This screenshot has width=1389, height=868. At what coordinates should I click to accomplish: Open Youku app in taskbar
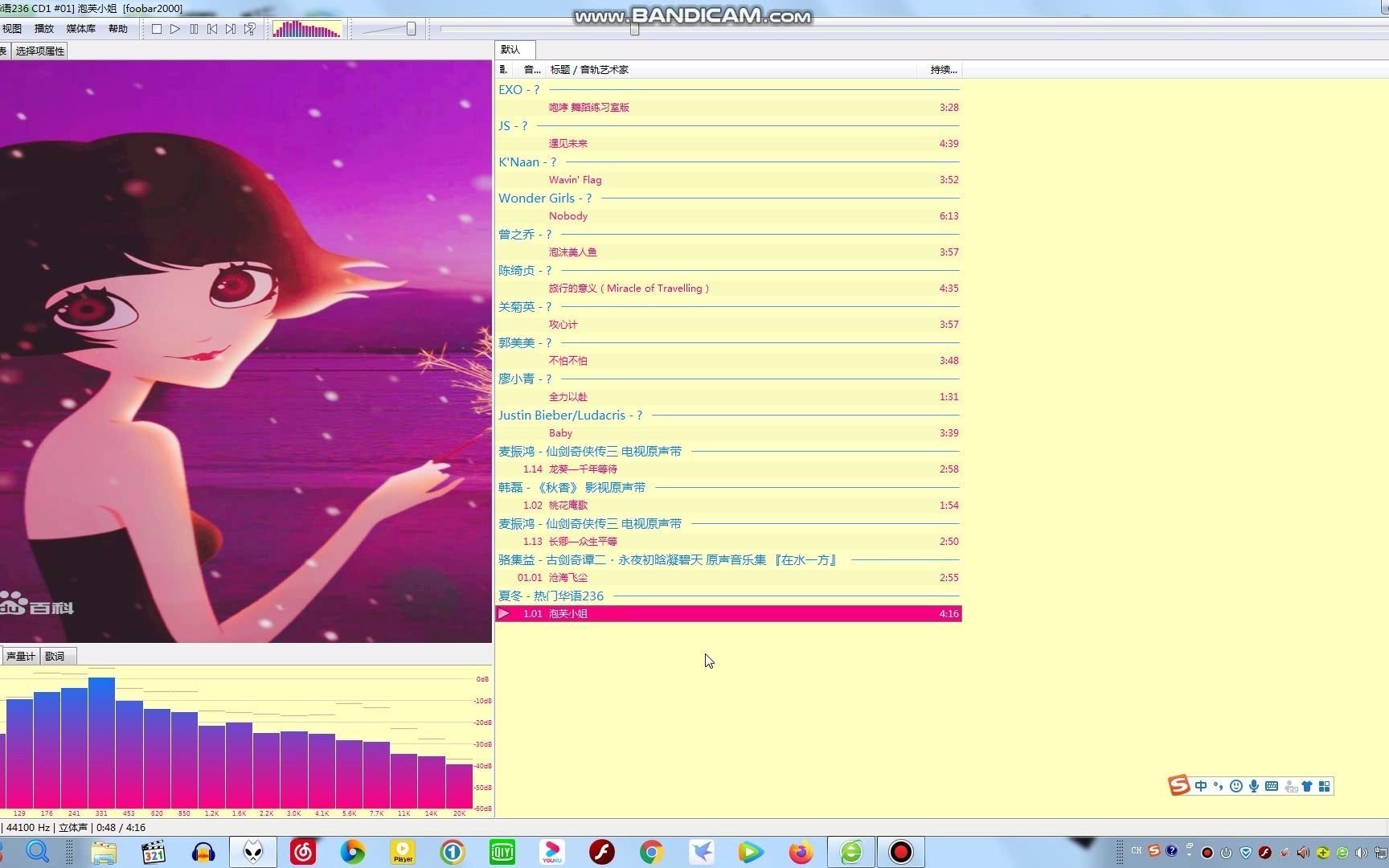(x=552, y=852)
